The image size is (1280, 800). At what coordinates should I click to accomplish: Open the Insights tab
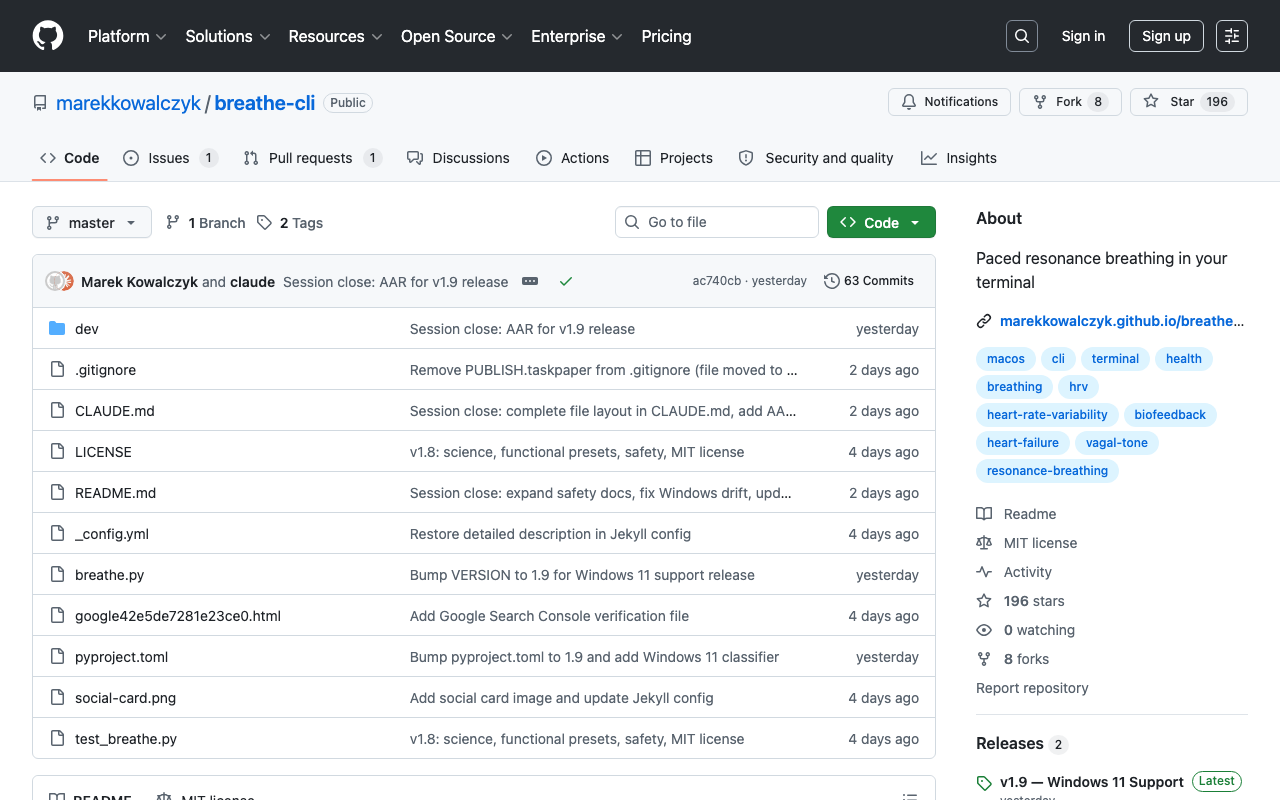click(959, 158)
